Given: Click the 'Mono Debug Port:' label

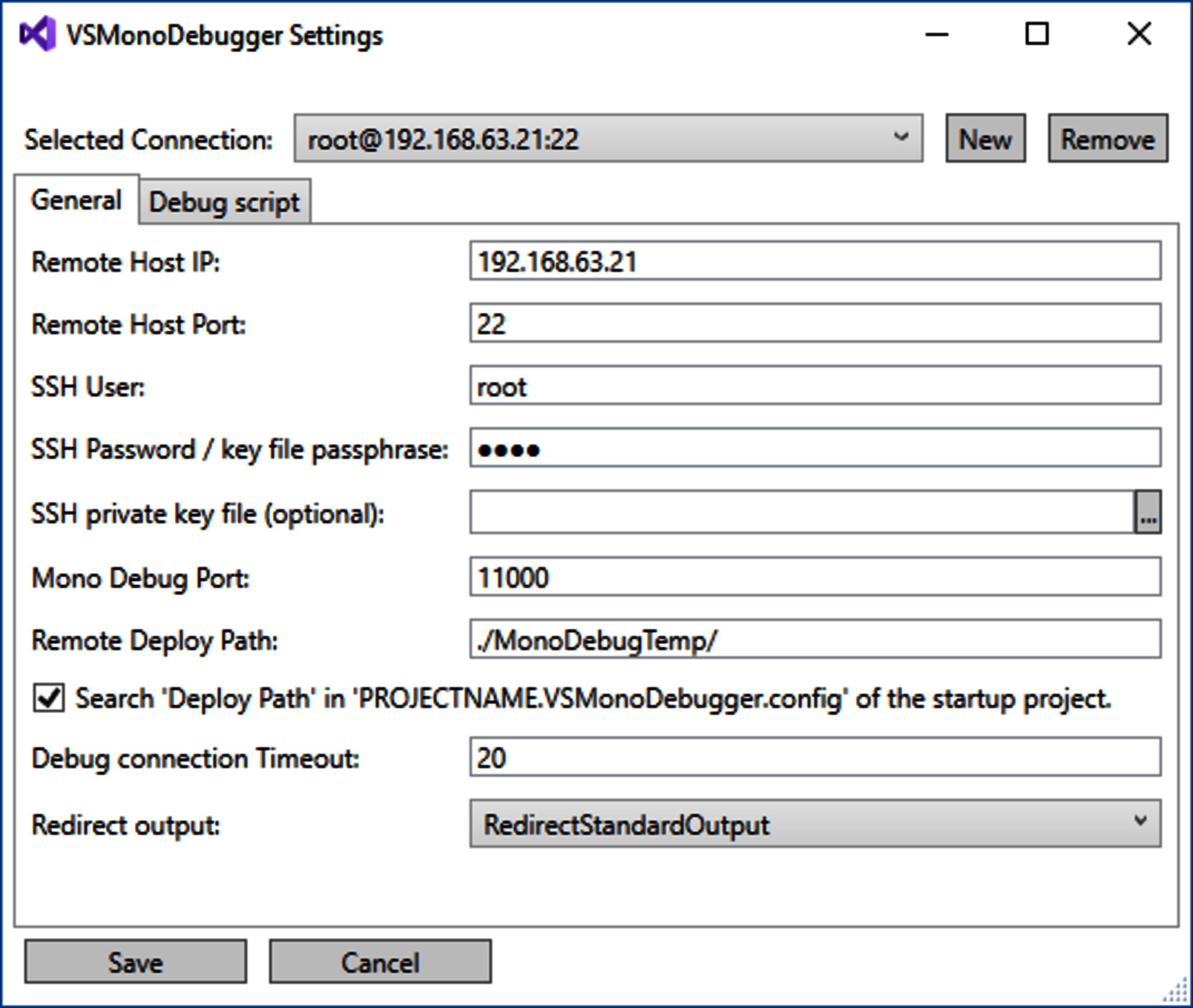Looking at the screenshot, I should (140, 579).
